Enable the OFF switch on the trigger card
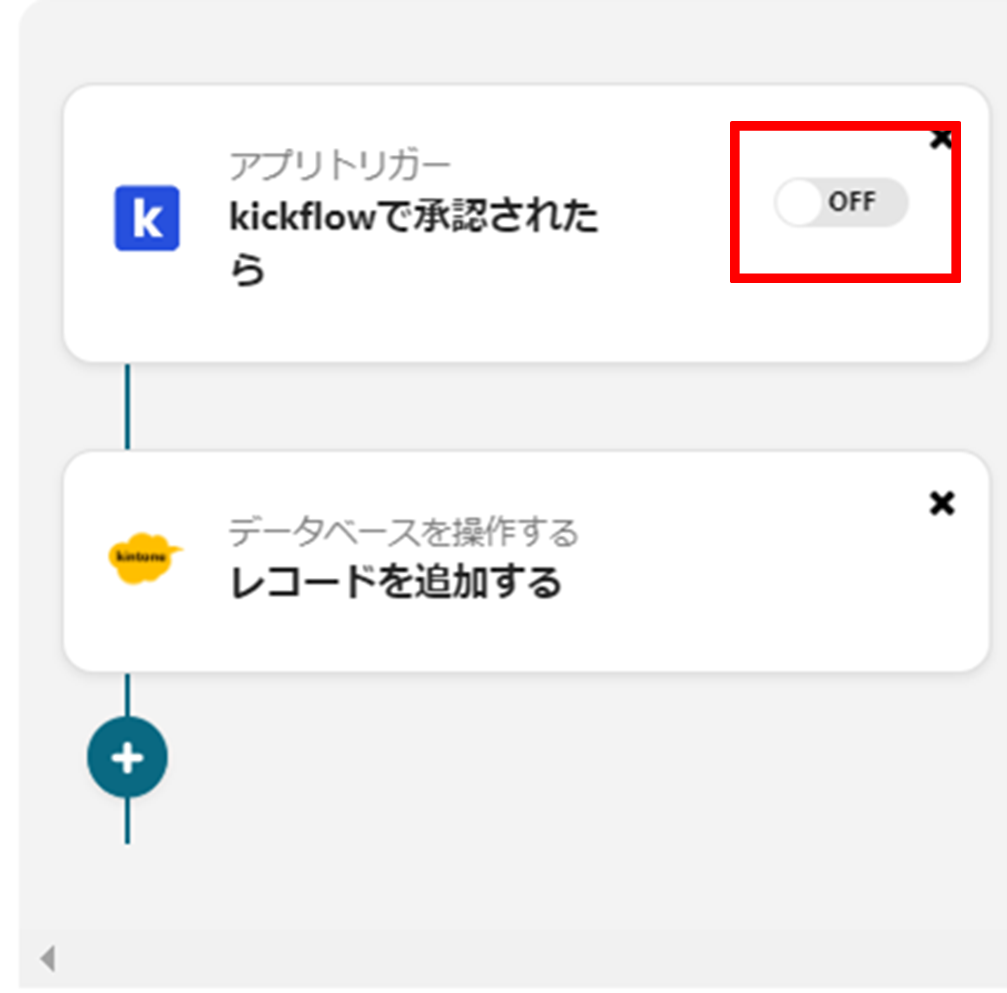This screenshot has height=993, width=1007. pyautogui.click(x=843, y=202)
